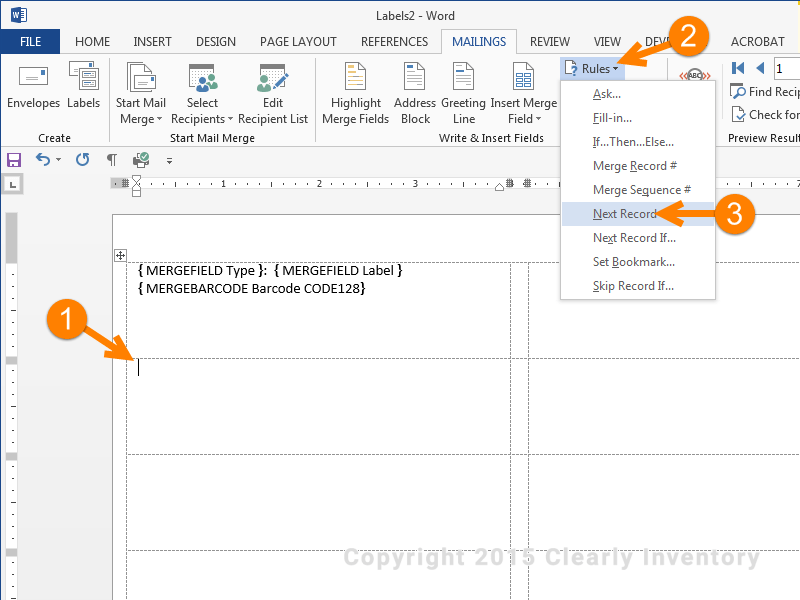Toggle Highlight Merge Fields
800x600 pixels.
pos(356,94)
